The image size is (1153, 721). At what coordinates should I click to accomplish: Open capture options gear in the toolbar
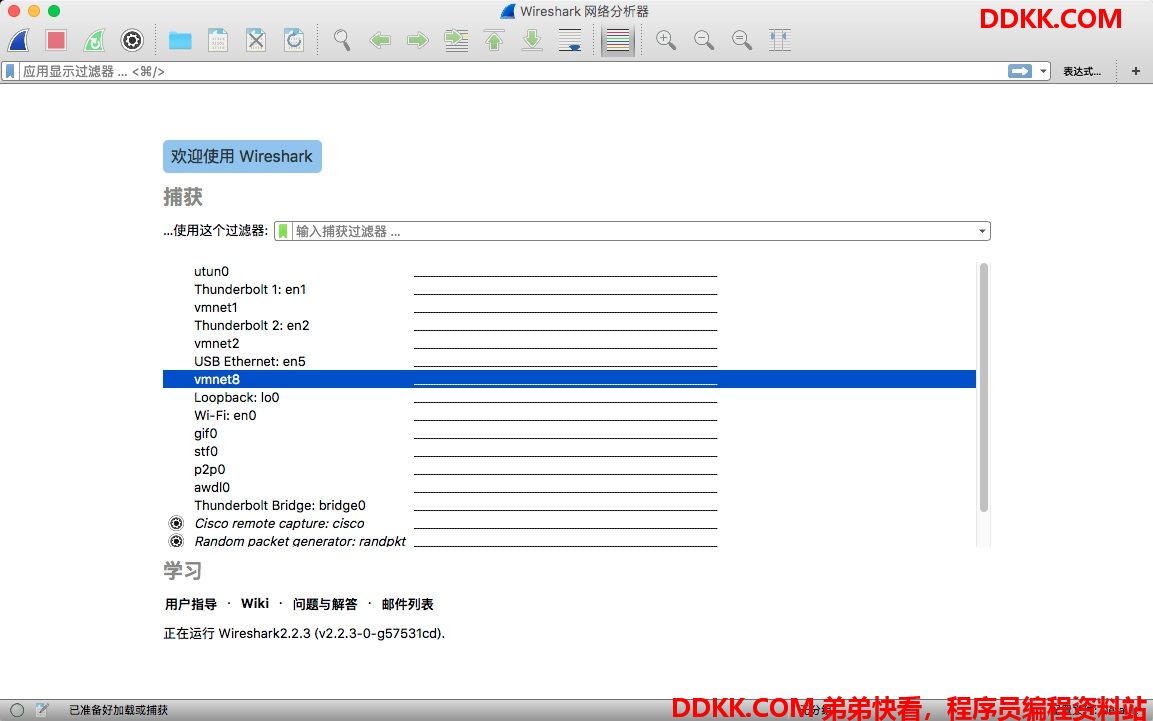[x=132, y=40]
